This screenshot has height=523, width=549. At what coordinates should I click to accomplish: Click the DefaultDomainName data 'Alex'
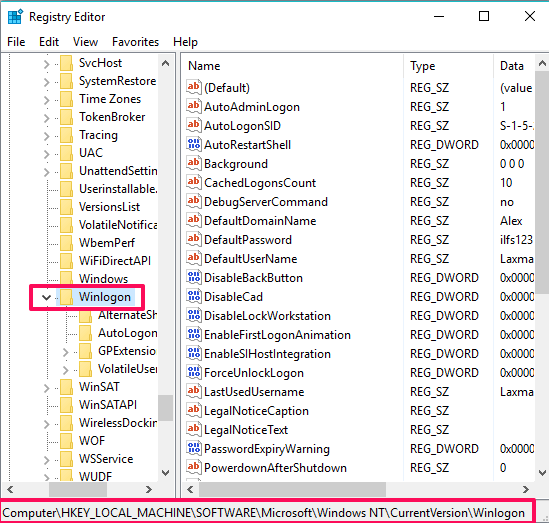[x=511, y=221]
